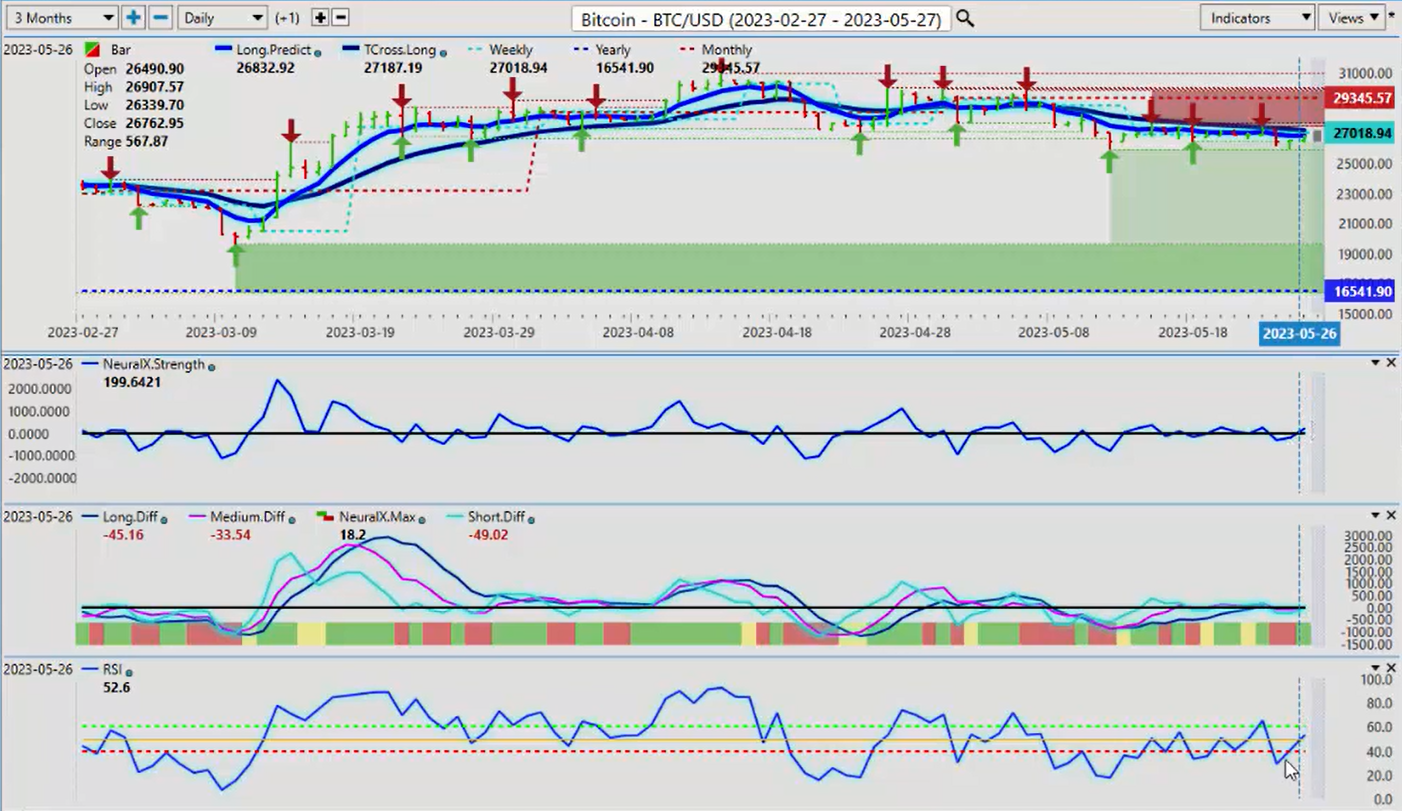
Task: Click the Long.Diff legend label
Action: 130,517
